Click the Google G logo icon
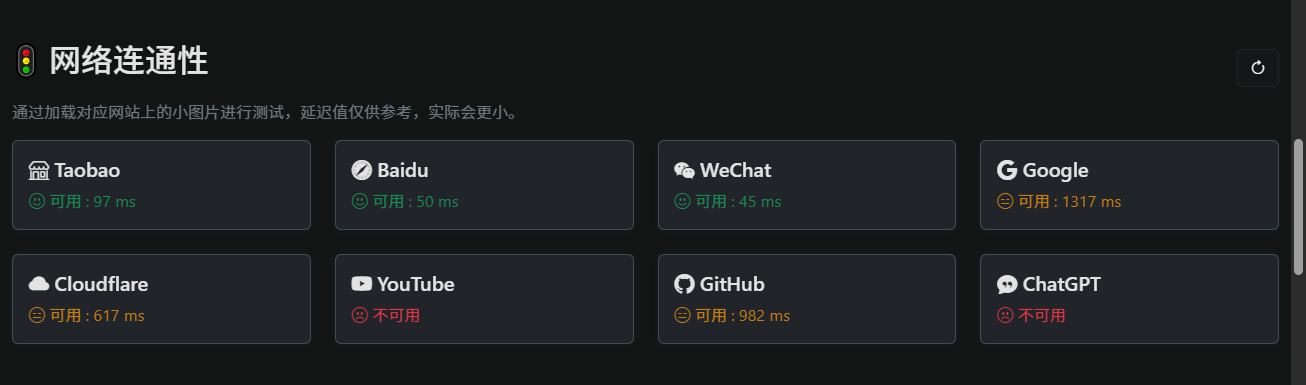 [x=1007, y=170]
